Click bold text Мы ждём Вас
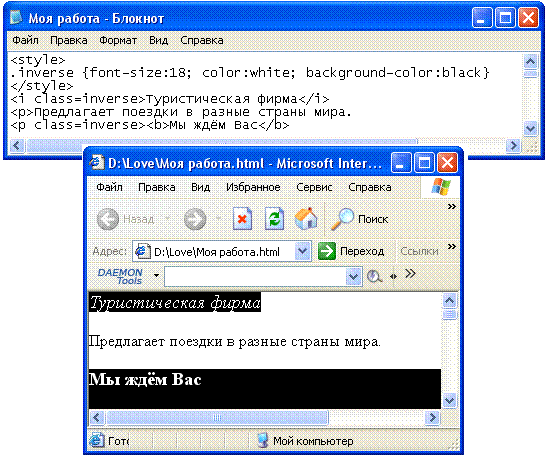This screenshot has height=461, width=551. [145, 379]
